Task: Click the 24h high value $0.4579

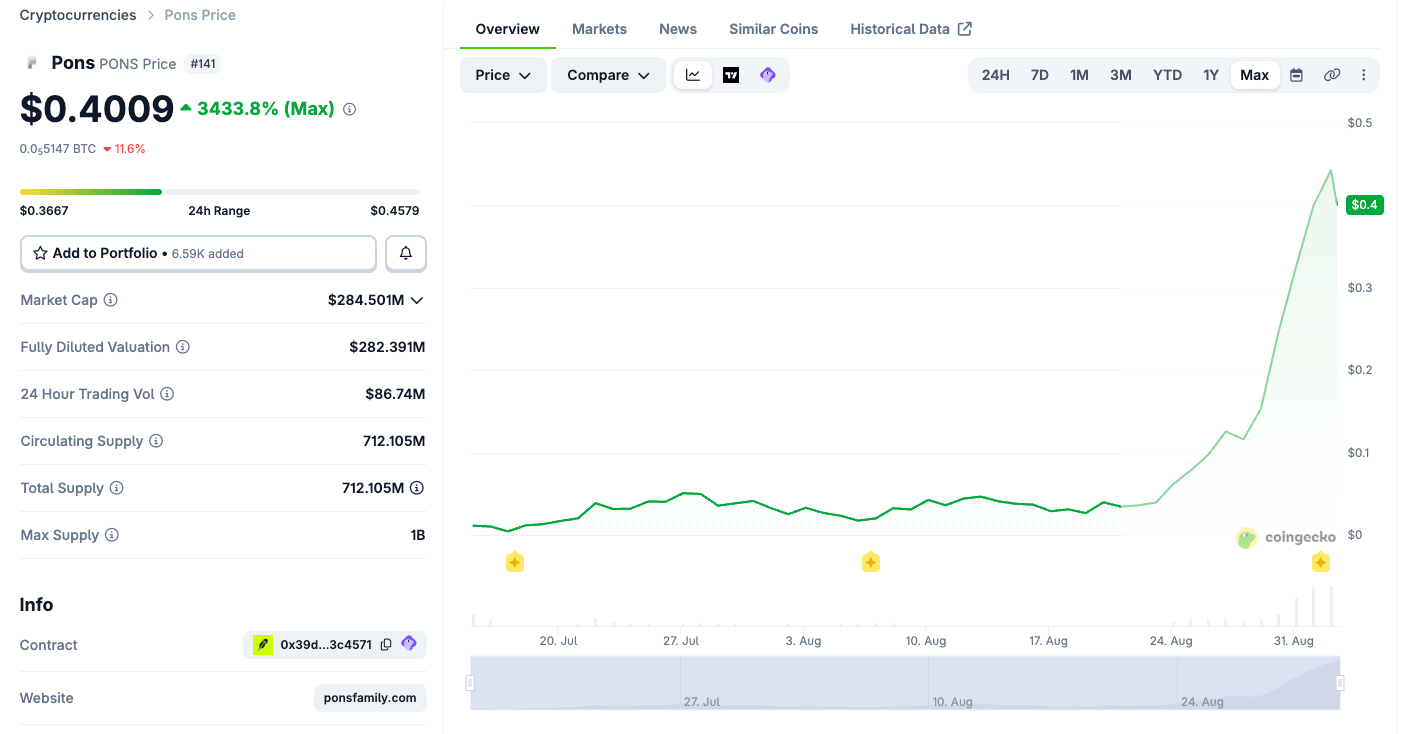Action: 395,211
